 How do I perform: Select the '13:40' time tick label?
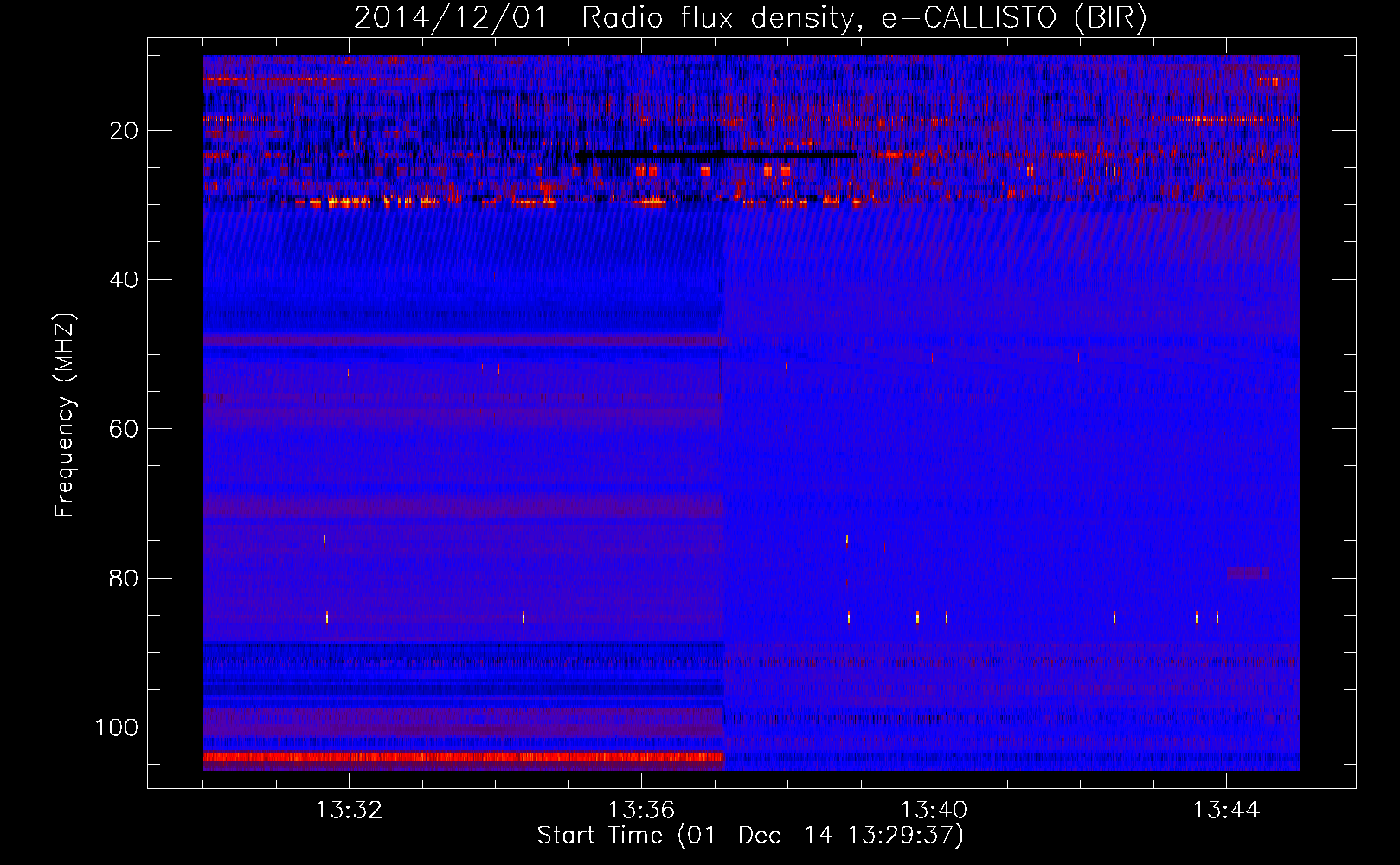pos(934,811)
